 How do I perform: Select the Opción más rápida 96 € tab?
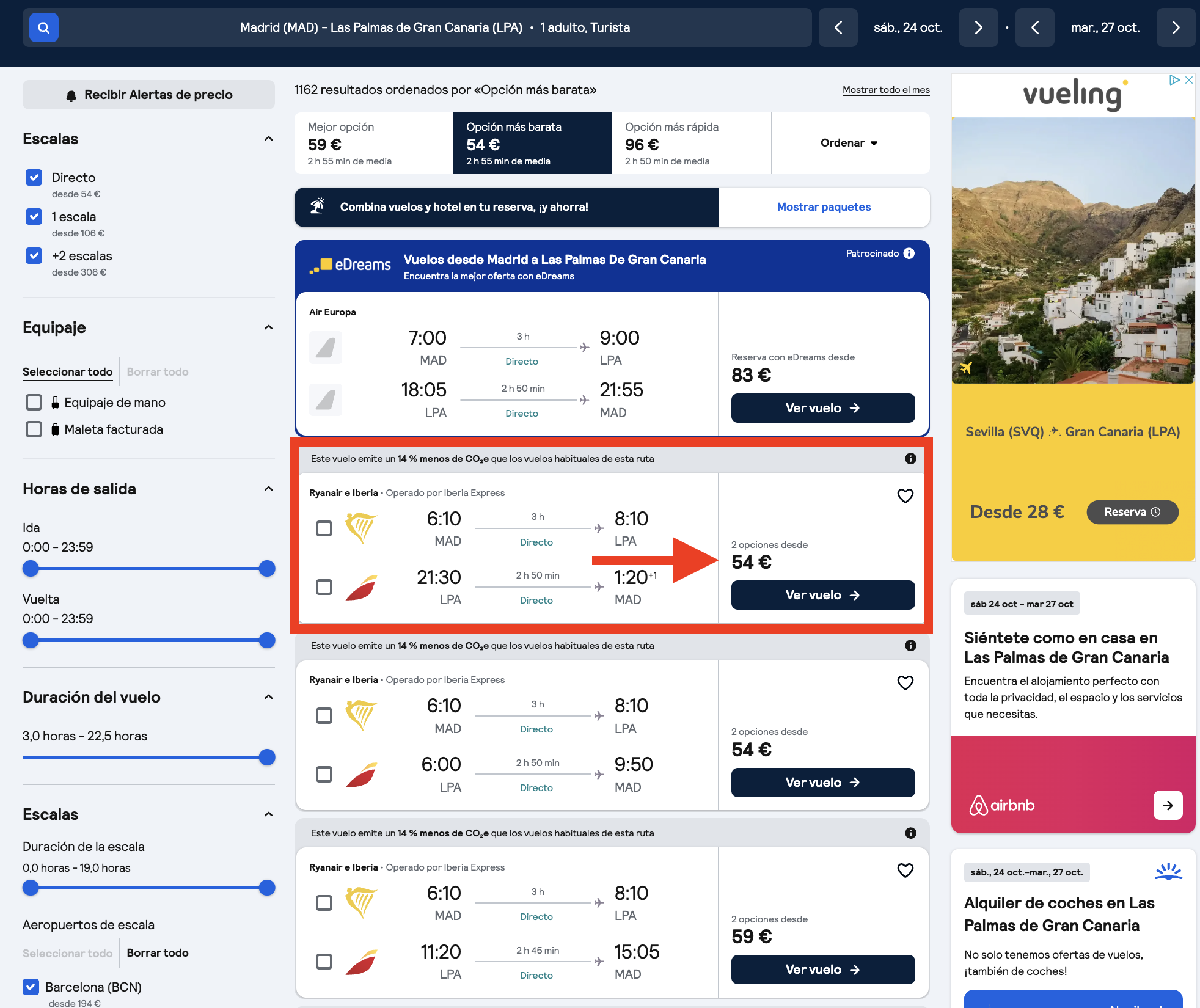(x=692, y=143)
